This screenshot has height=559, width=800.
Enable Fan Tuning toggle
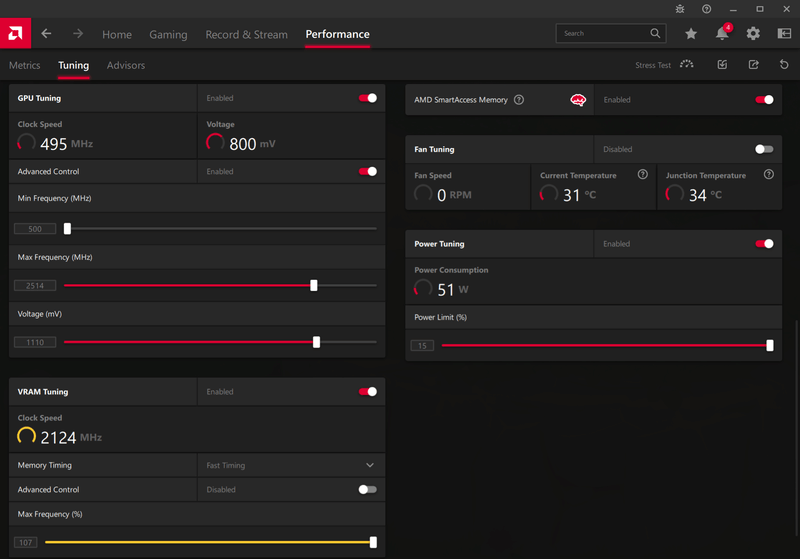click(764, 149)
